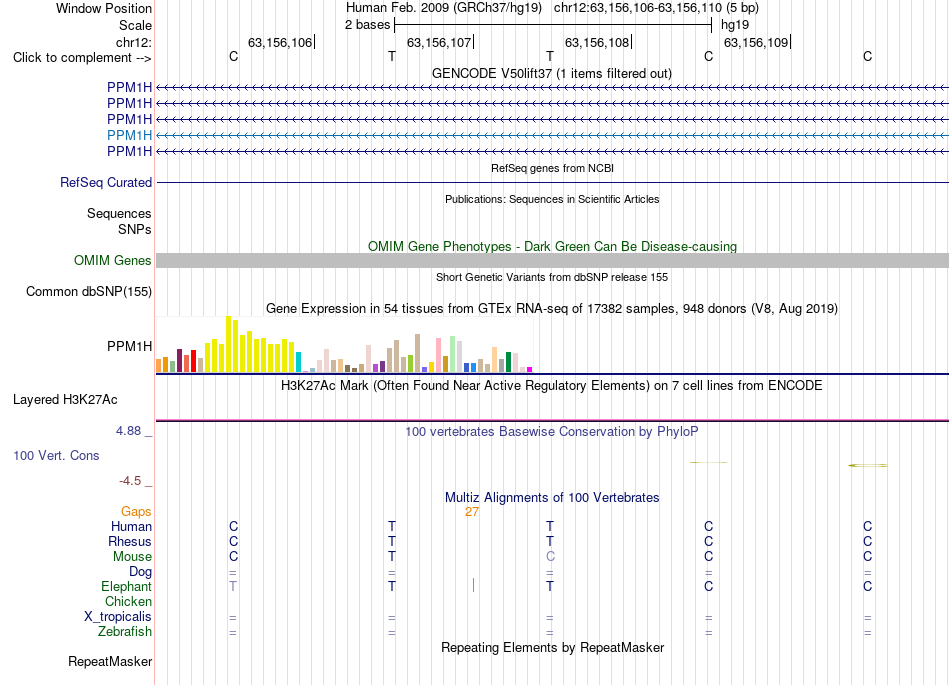Open the H3K27Ac Mark track title
Image resolution: width=950 pixels, height=685 pixels.
pyautogui.click(x=552, y=386)
